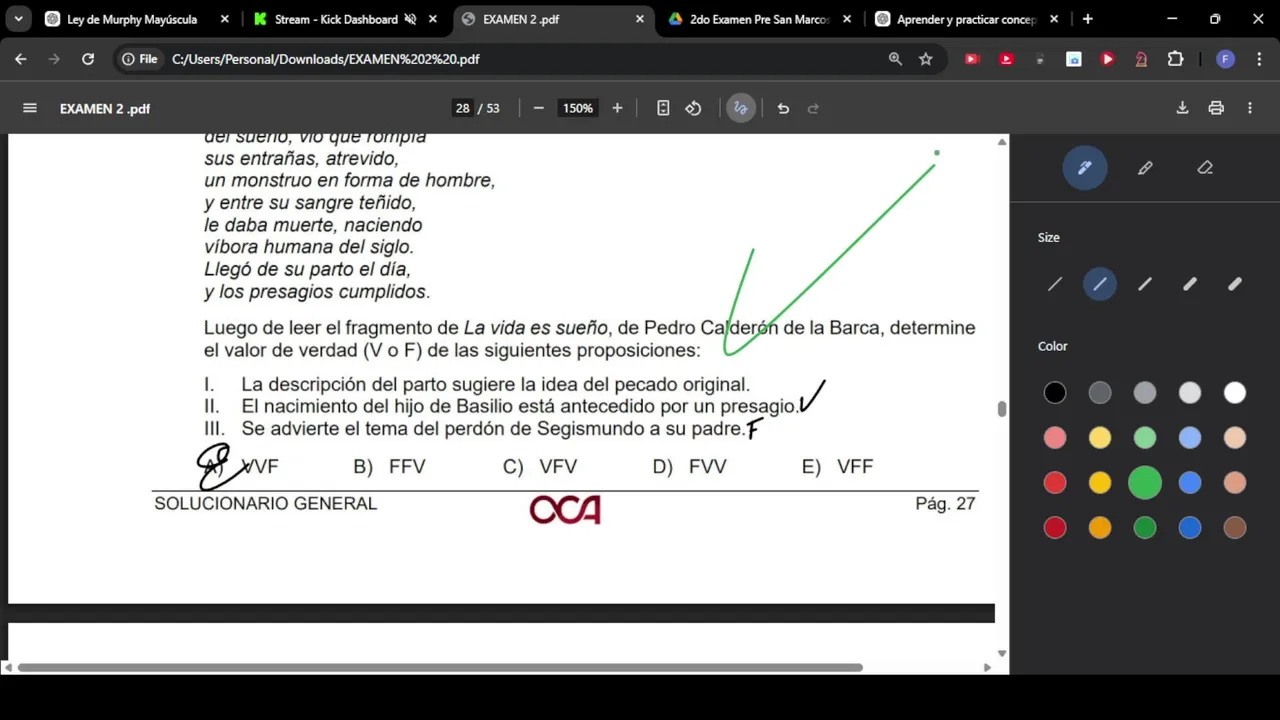Viewport: 1280px width, 720px height.
Task: Pick the black color swatch
Action: pos(1055,393)
